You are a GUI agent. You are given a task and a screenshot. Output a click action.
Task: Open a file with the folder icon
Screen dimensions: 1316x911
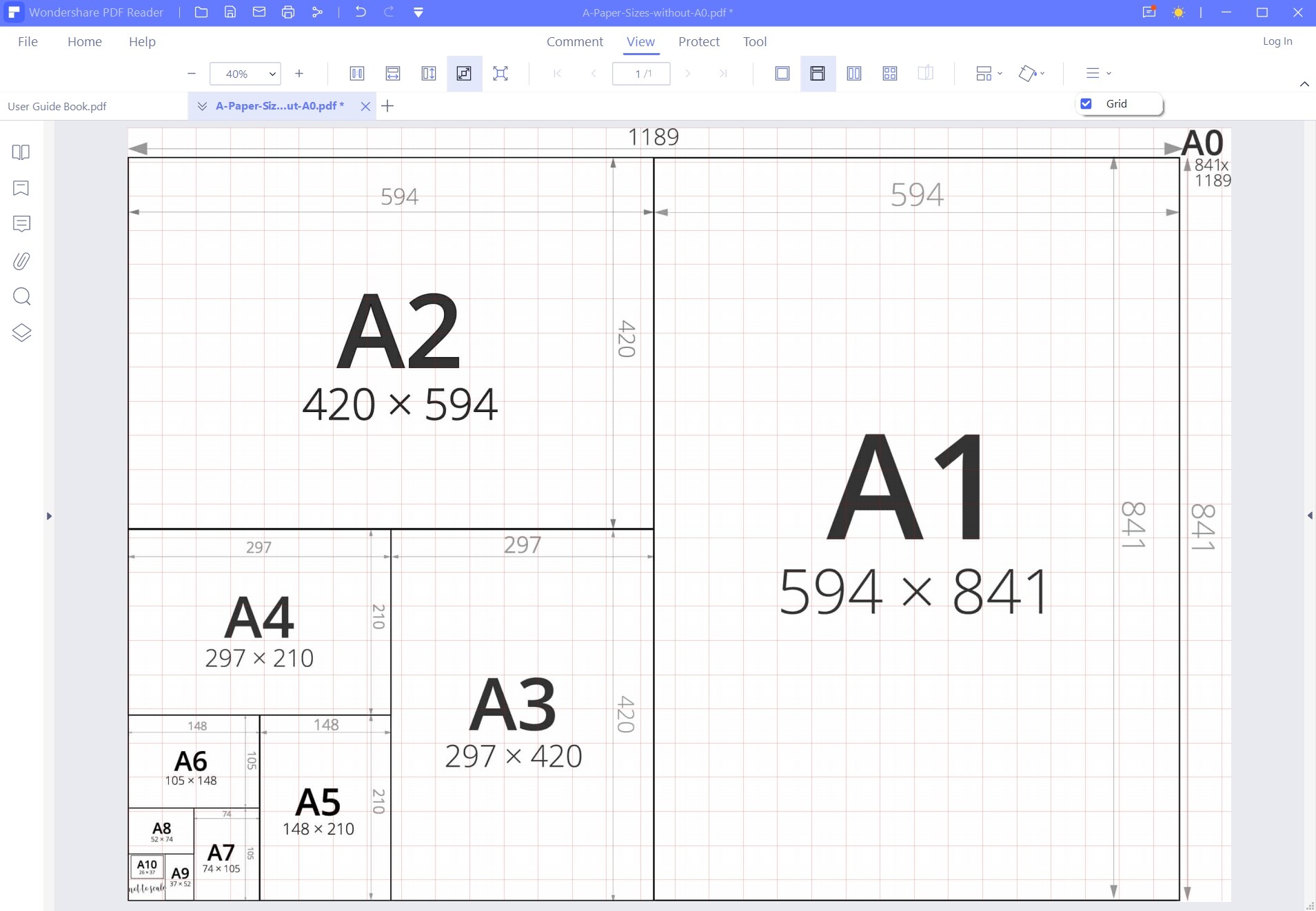(x=201, y=12)
